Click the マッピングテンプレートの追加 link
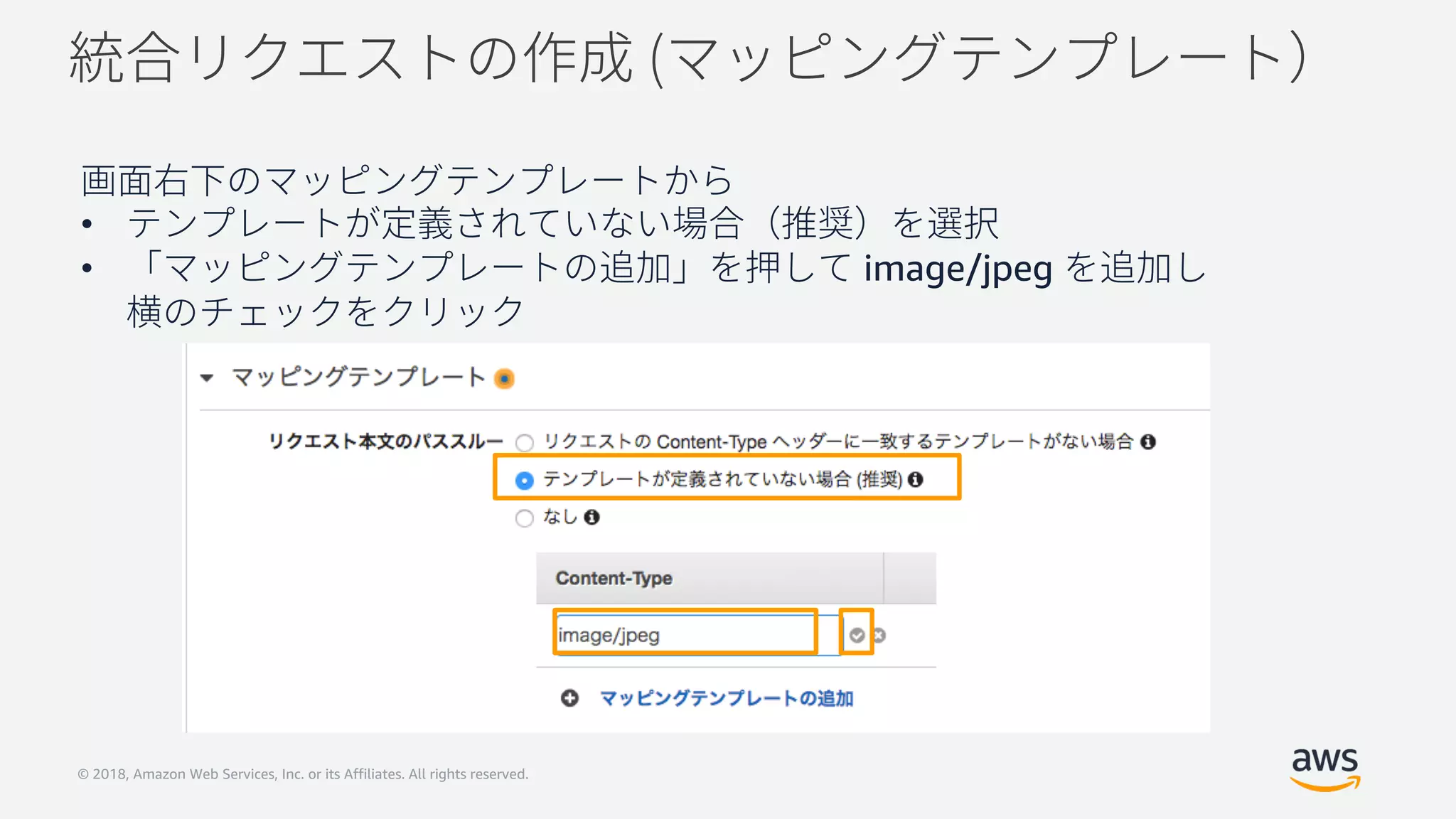1456x819 pixels. [x=727, y=698]
